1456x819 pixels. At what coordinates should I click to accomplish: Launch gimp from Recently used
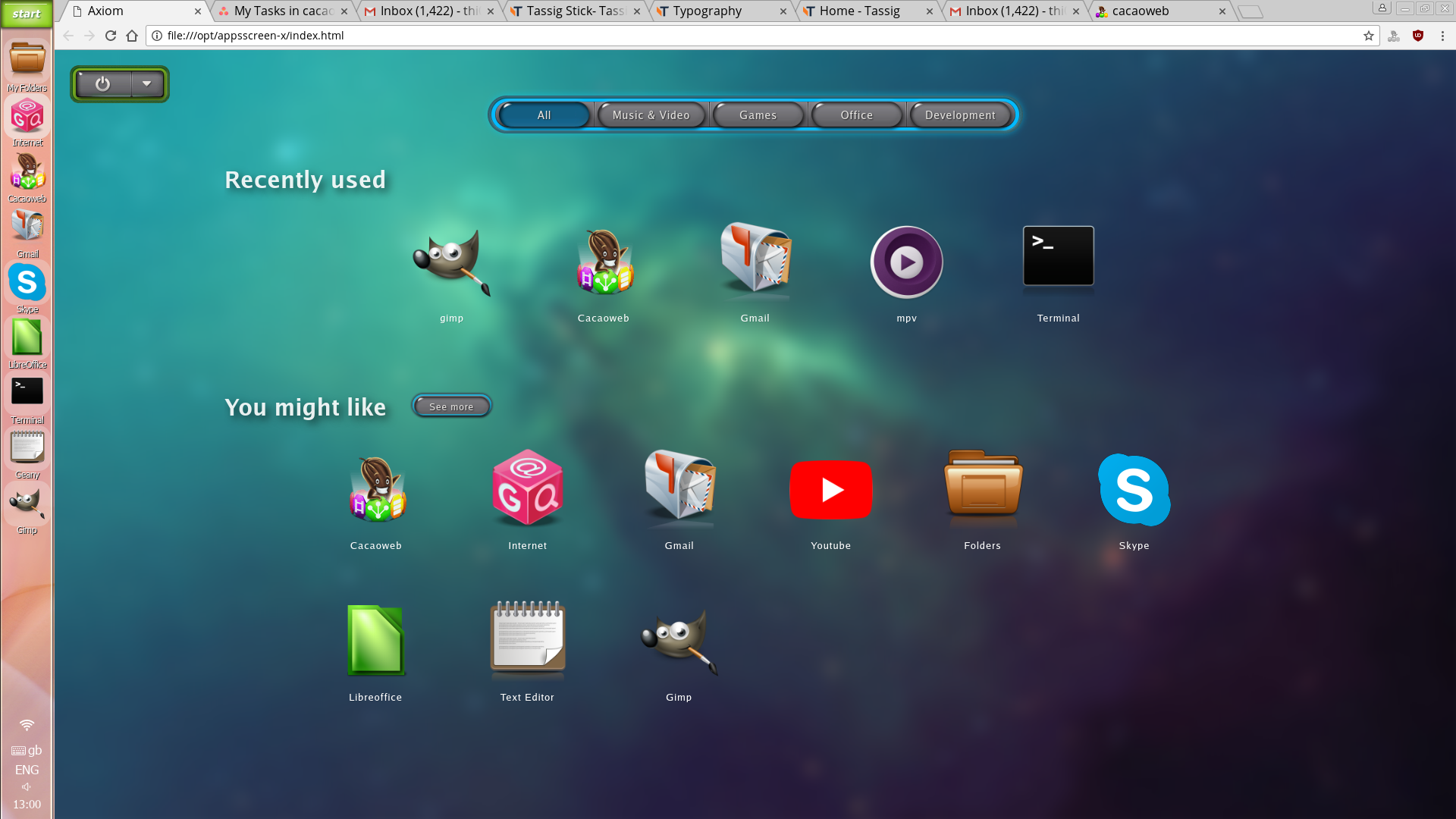tap(452, 262)
